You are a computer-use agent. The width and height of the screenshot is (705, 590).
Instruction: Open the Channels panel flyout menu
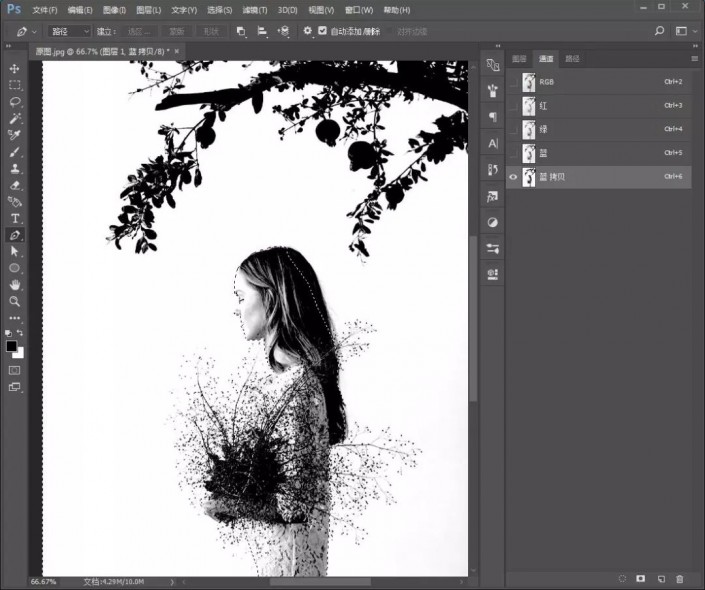pos(694,59)
